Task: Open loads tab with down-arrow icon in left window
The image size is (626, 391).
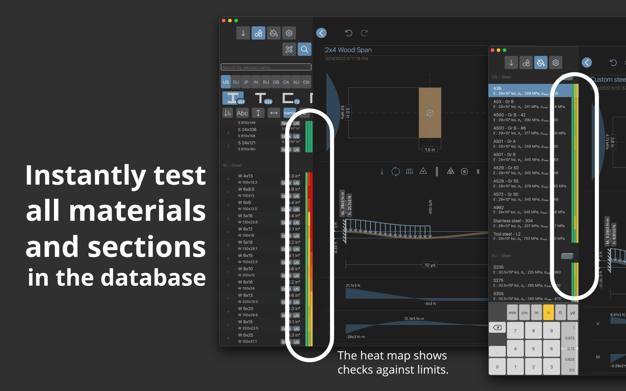Action: [243, 33]
